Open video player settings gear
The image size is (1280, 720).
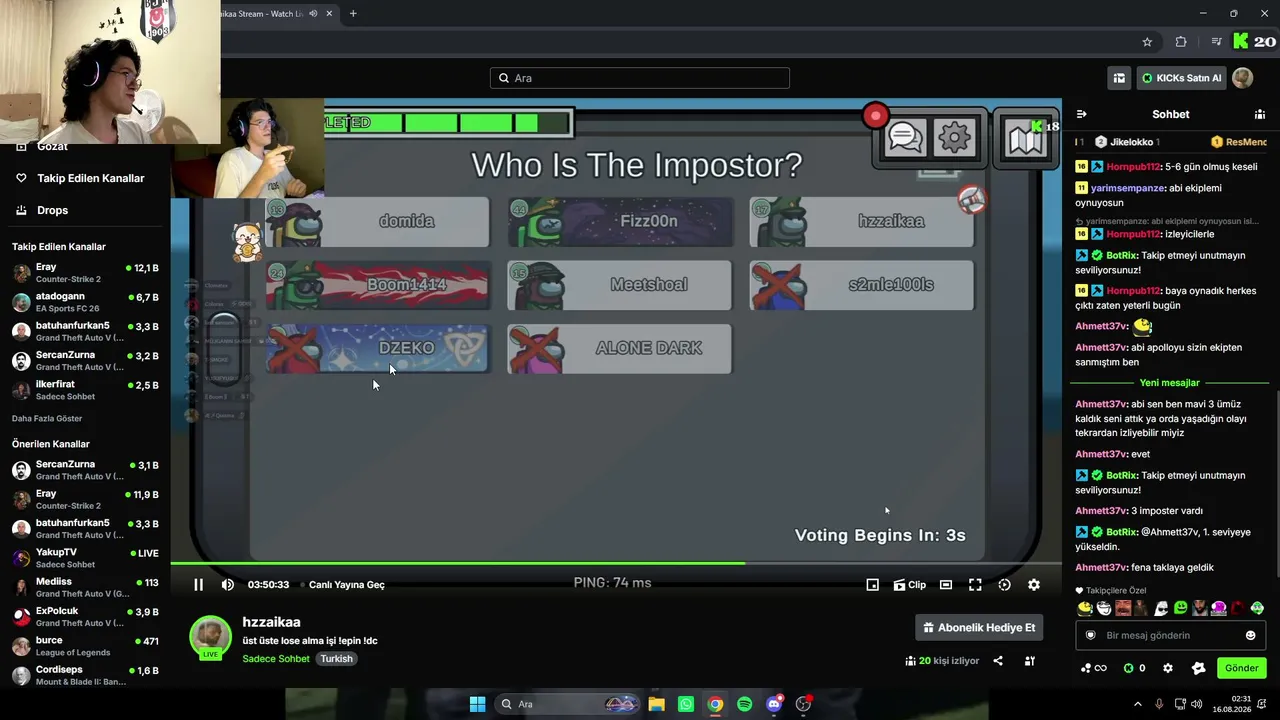pos(1034,585)
